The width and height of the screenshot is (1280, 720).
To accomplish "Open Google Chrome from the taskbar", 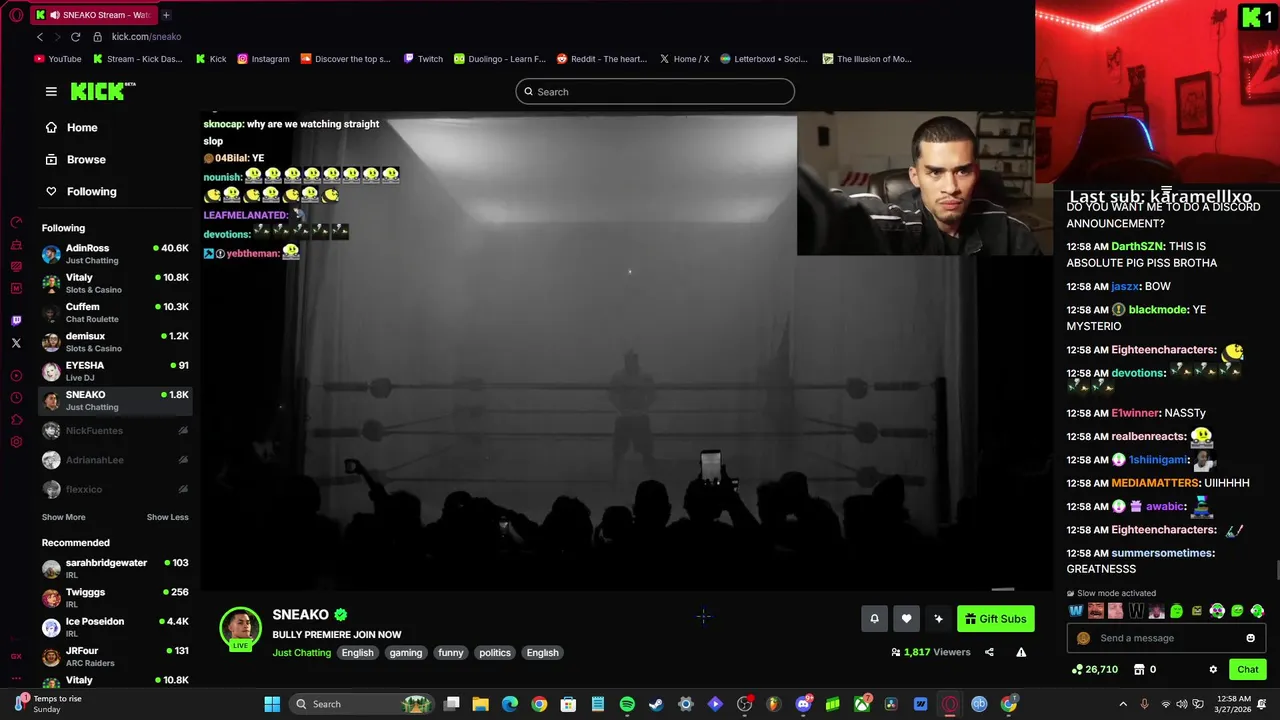I will pos(539,704).
